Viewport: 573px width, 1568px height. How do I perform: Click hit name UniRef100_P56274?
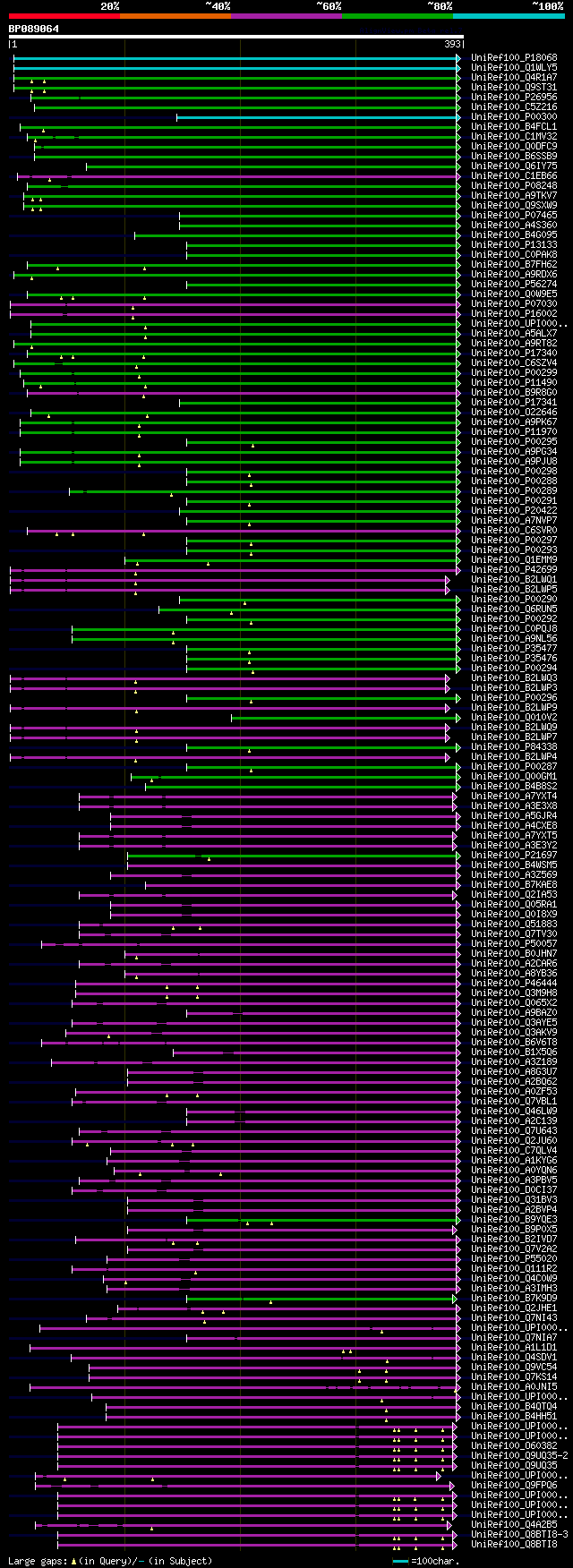[514, 284]
